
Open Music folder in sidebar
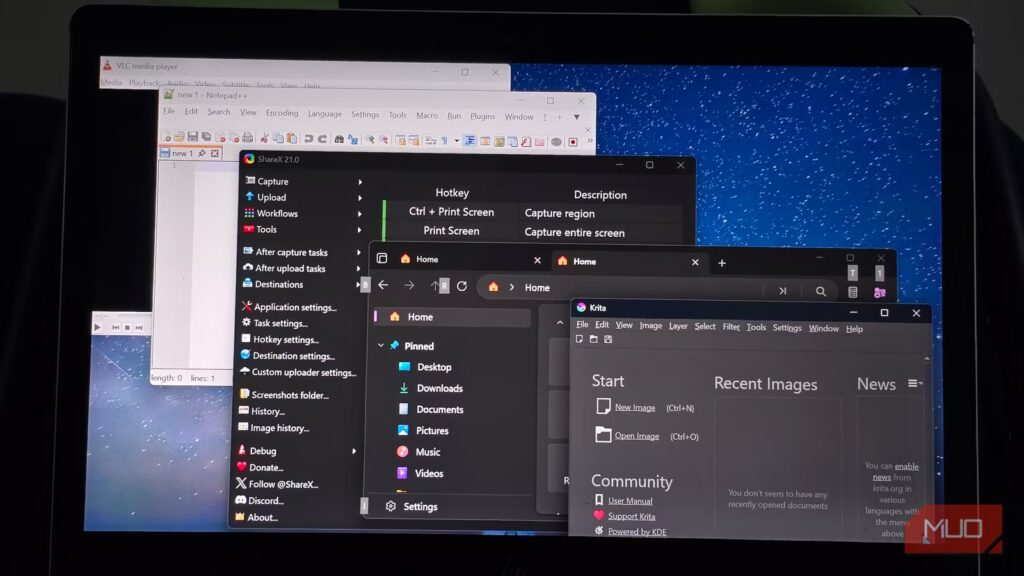coord(419,452)
